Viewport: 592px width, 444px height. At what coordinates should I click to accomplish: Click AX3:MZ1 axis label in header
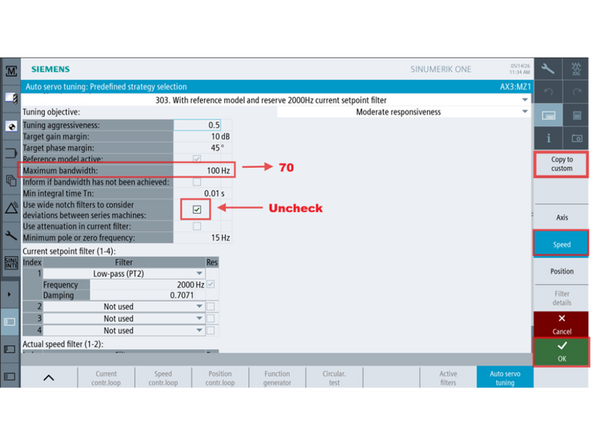[515, 86]
